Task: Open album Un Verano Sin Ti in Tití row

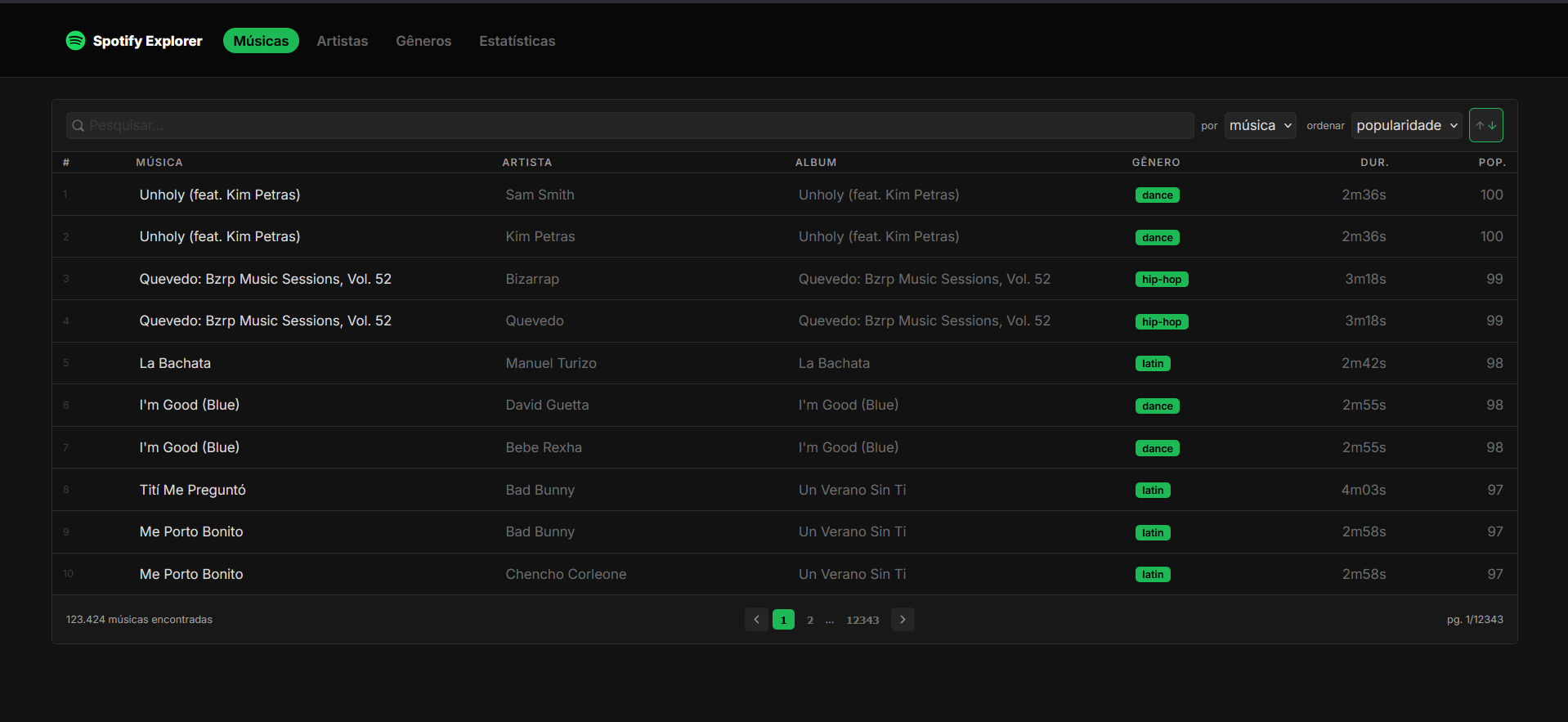Action: pyautogui.click(x=853, y=490)
